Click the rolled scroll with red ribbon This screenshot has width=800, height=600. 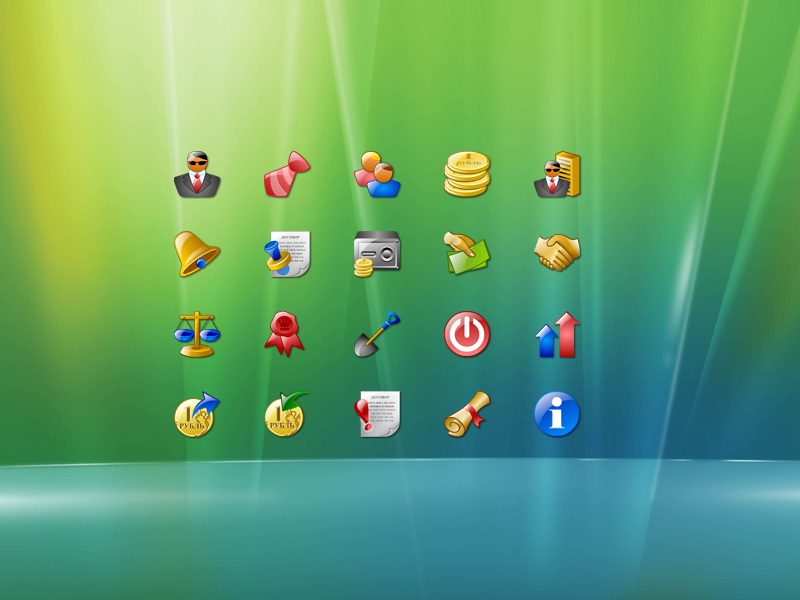pyautogui.click(x=467, y=414)
